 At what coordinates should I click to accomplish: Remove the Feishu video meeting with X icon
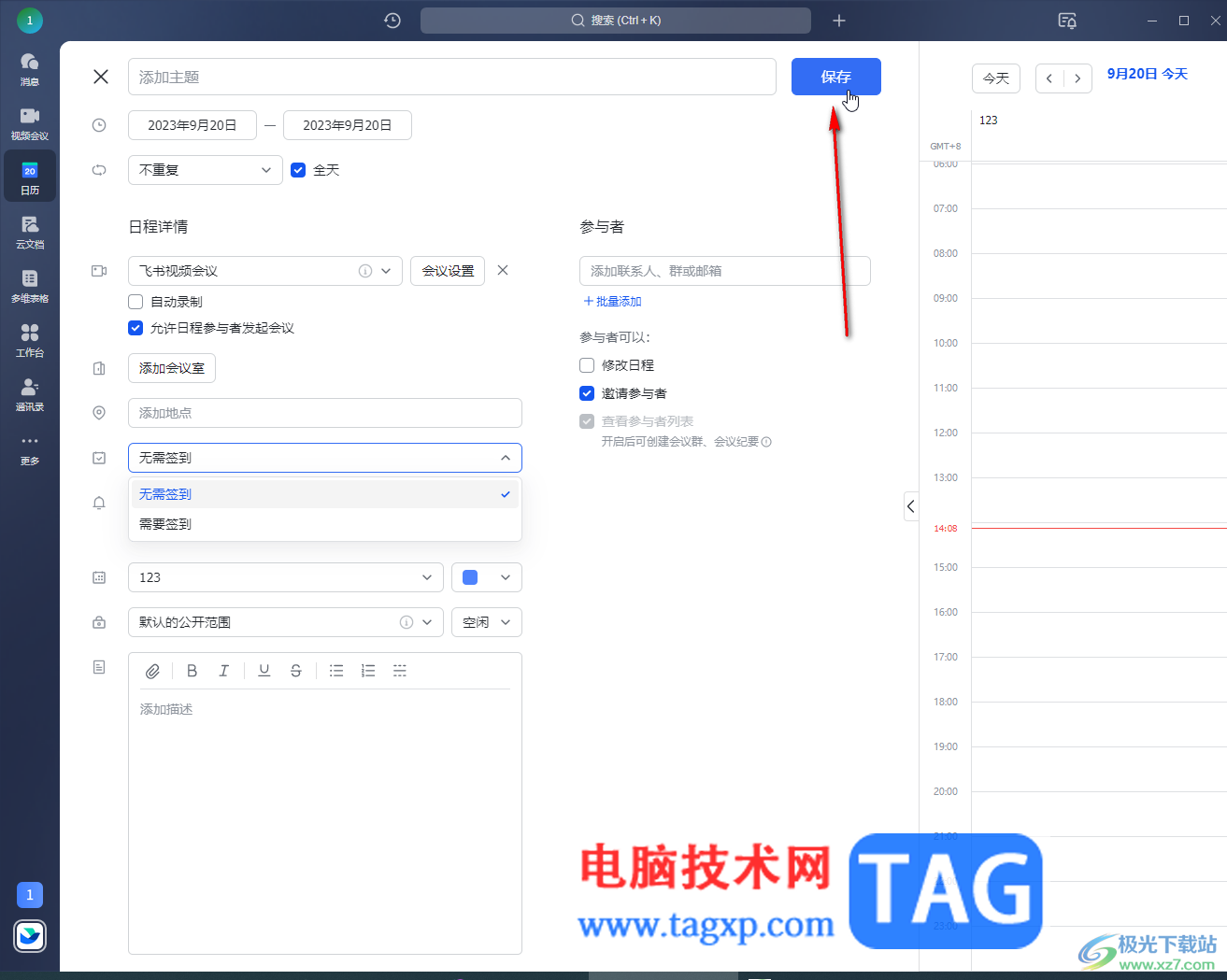click(x=503, y=270)
